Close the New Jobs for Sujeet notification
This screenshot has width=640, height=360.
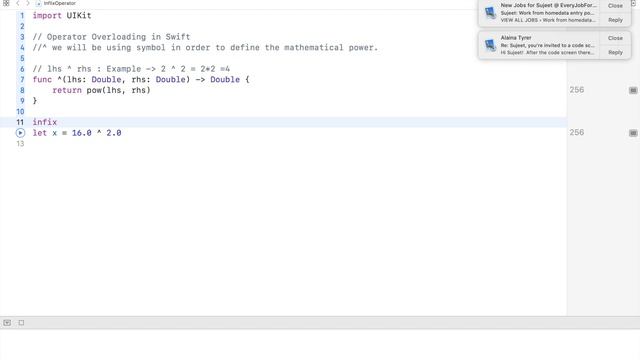[x=615, y=6]
